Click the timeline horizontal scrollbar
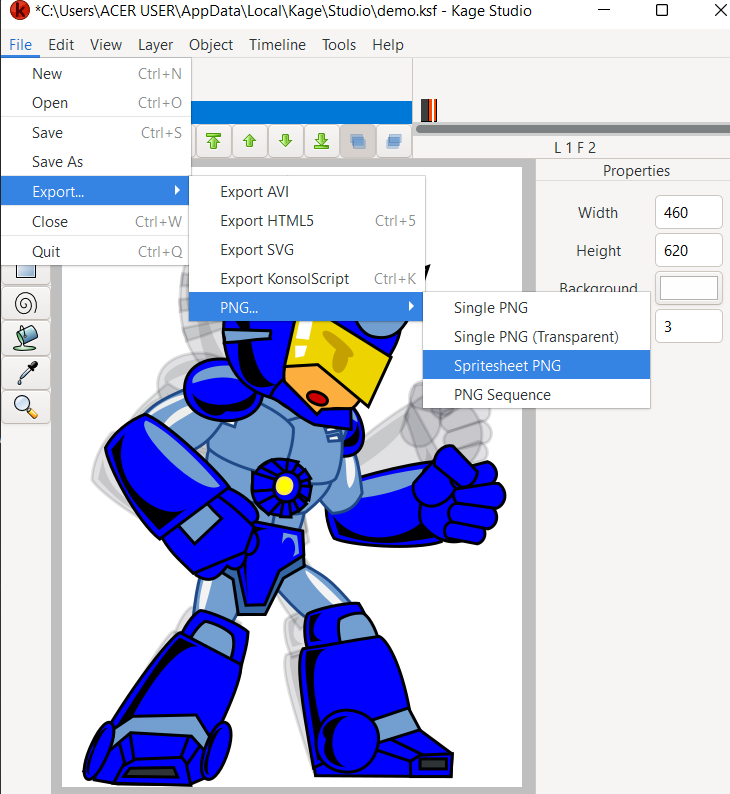730x794 pixels. pos(573,129)
